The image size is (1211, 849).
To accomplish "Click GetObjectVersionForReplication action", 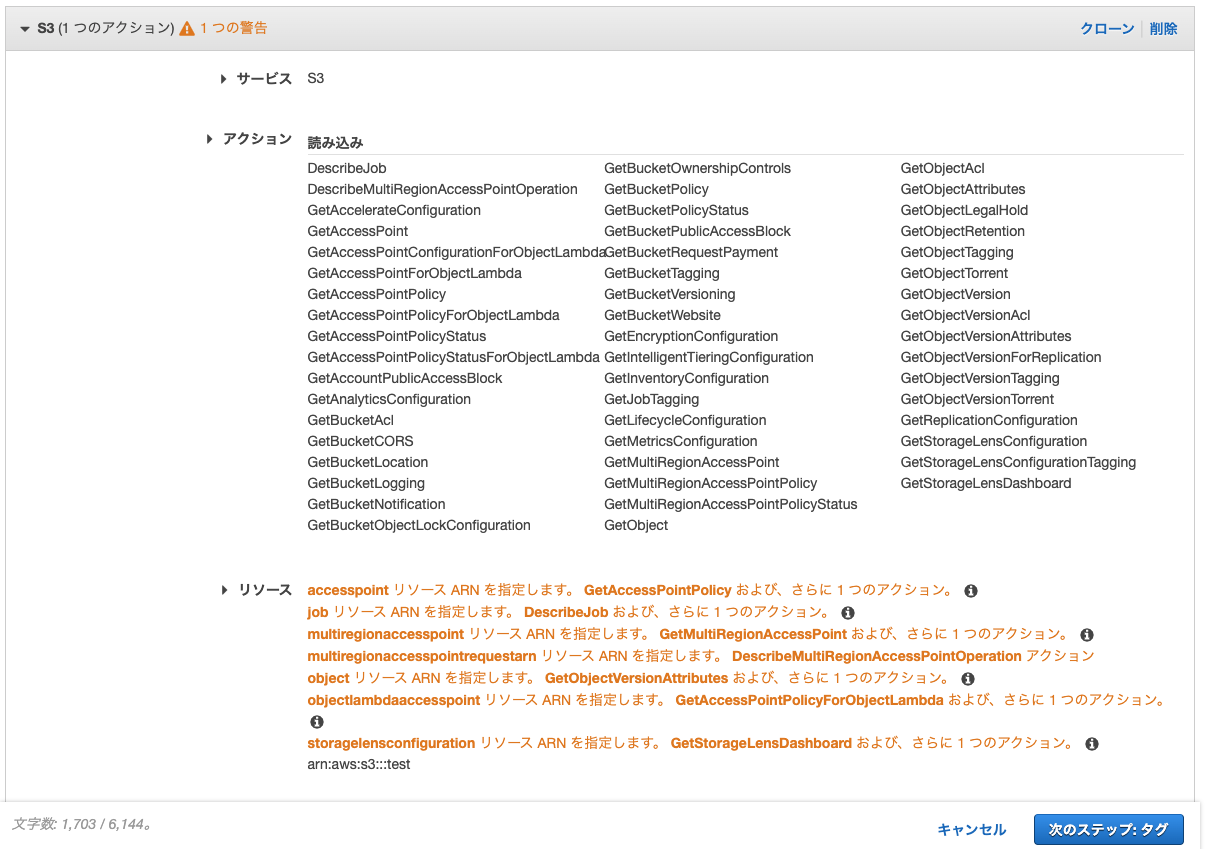I will 1001,357.
